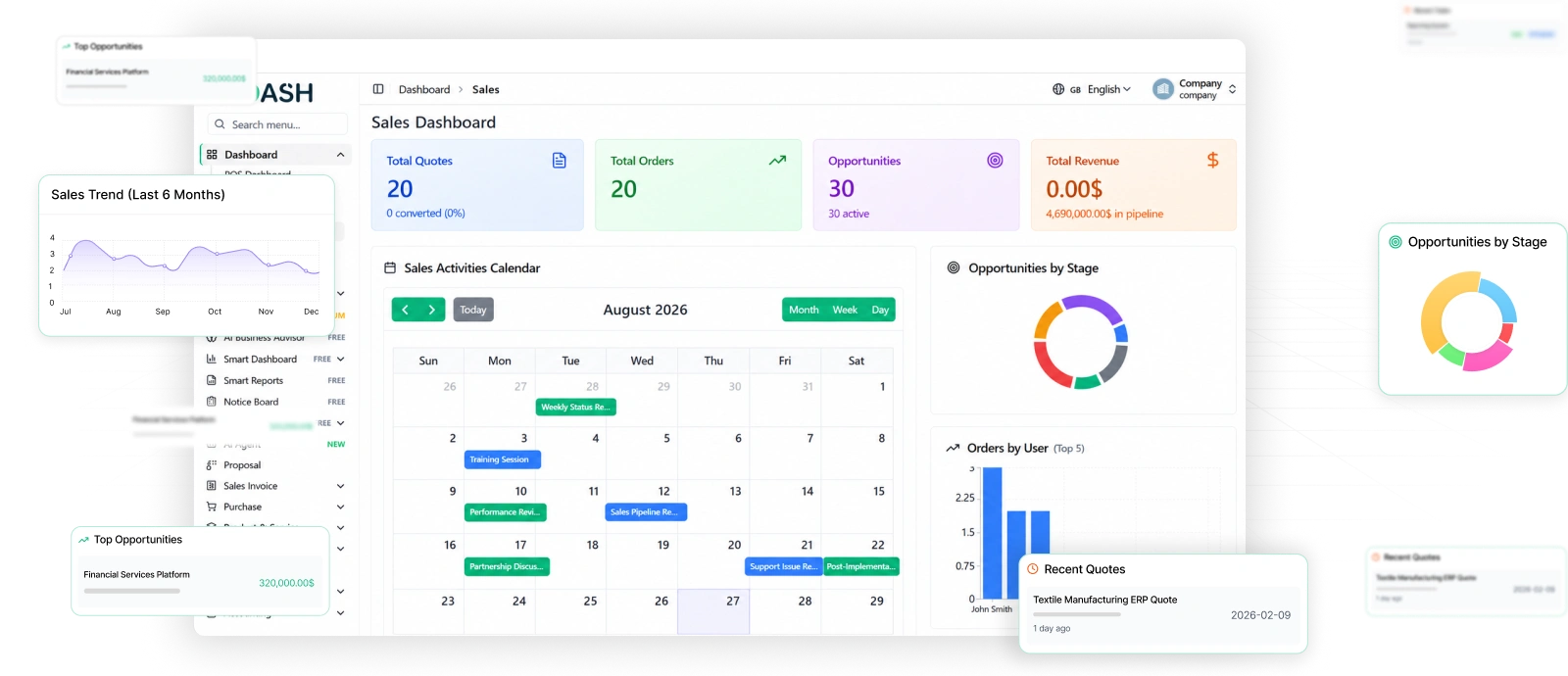Focus the Search menu input field
Screen dimensions: 1568x676
[x=277, y=124]
